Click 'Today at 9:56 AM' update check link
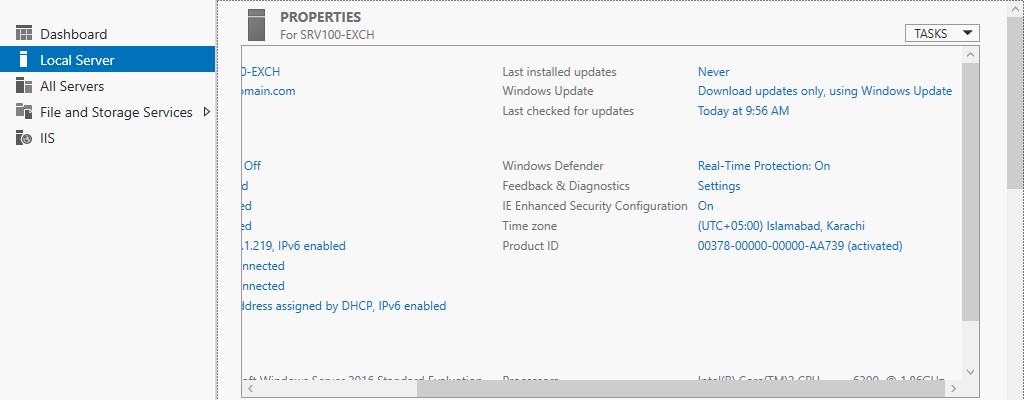1024x400 pixels. (743, 111)
